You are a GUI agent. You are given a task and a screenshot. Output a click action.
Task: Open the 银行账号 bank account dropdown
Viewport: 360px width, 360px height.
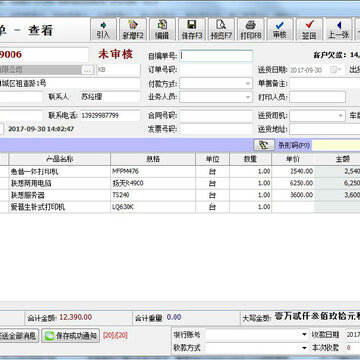point(304,335)
